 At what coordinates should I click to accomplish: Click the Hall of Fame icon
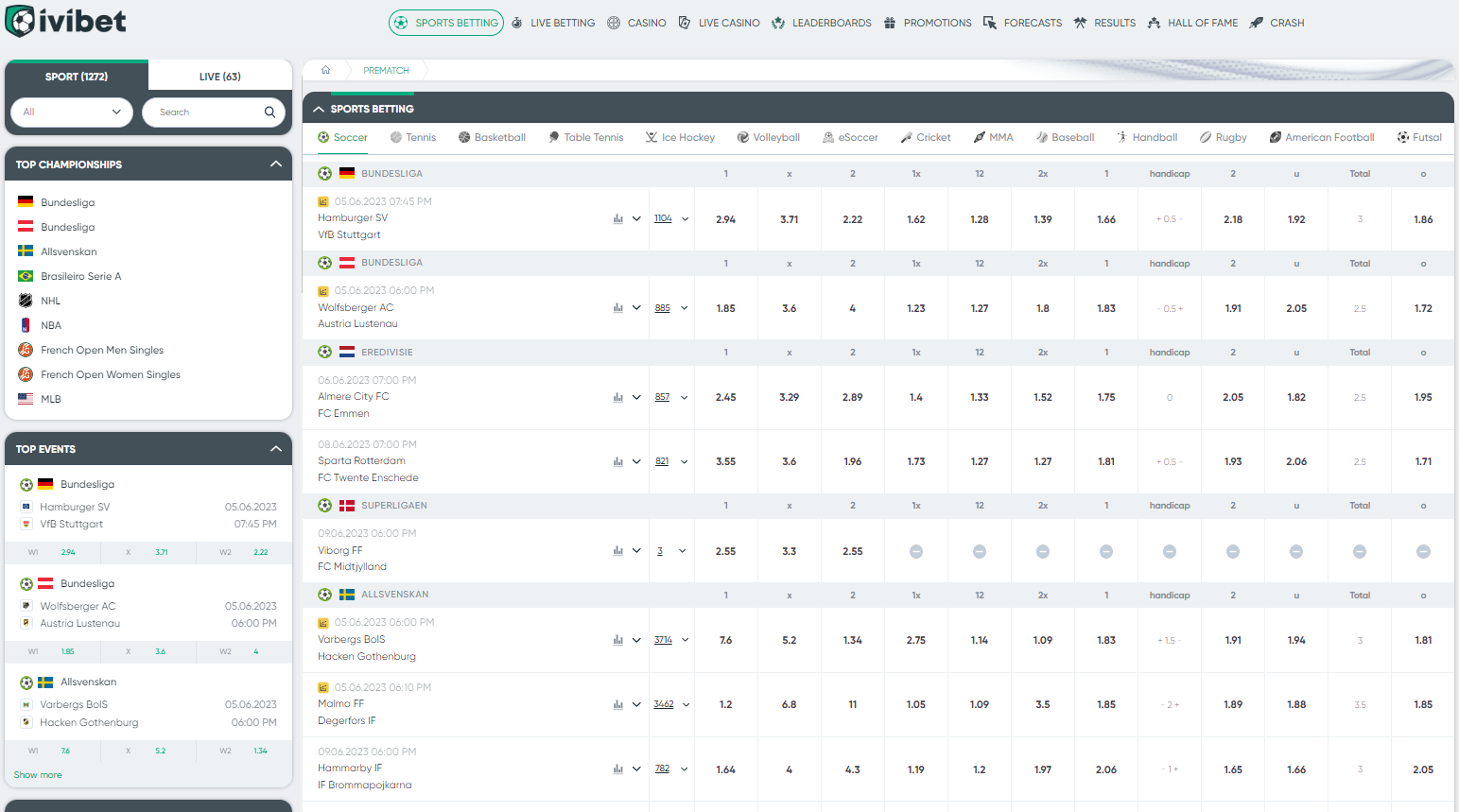pos(1154,23)
